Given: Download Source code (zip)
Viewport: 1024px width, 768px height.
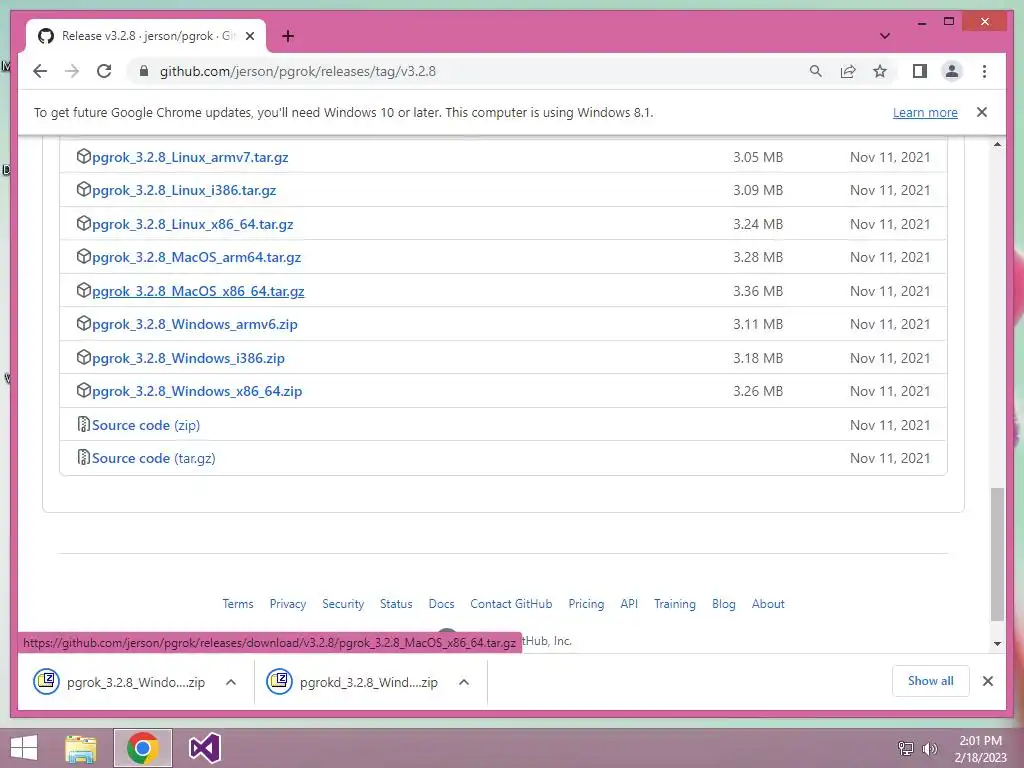Looking at the screenshot, I should pos(146,425).
